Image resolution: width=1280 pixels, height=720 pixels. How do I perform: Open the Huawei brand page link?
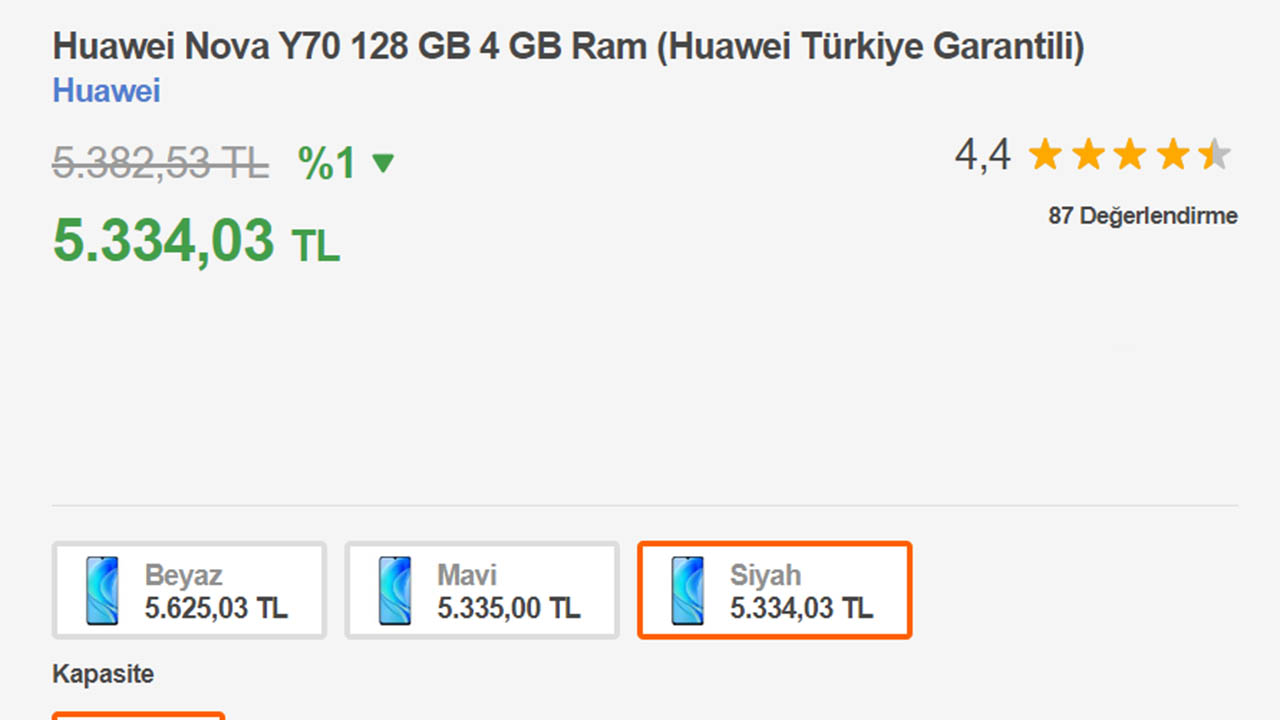106,91
